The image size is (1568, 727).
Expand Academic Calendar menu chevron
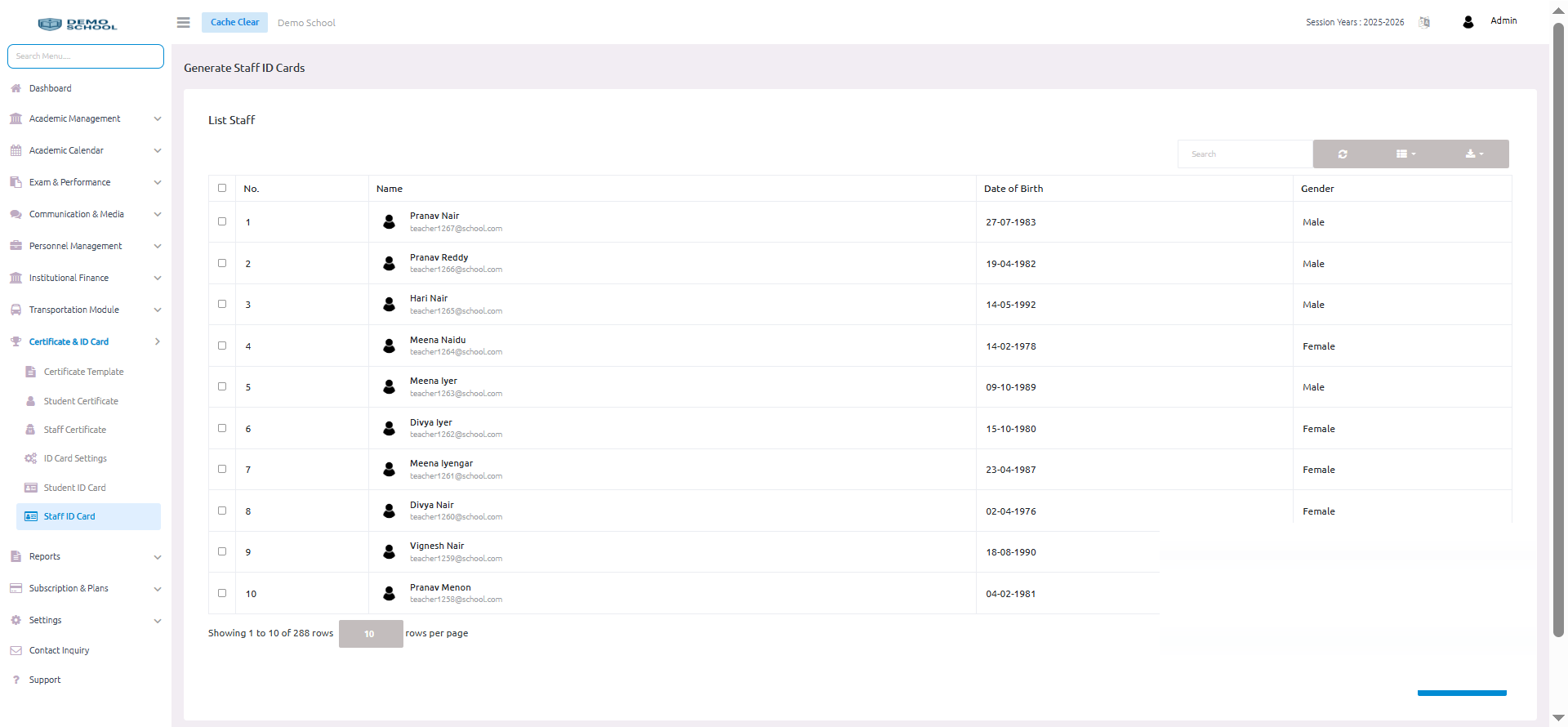[158, 150]
